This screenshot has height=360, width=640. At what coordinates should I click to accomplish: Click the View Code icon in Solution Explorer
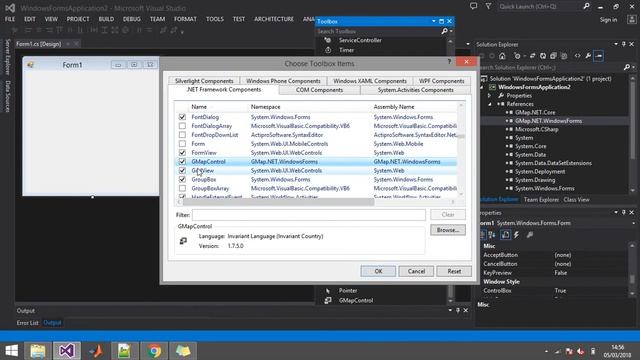click(577, 56)
